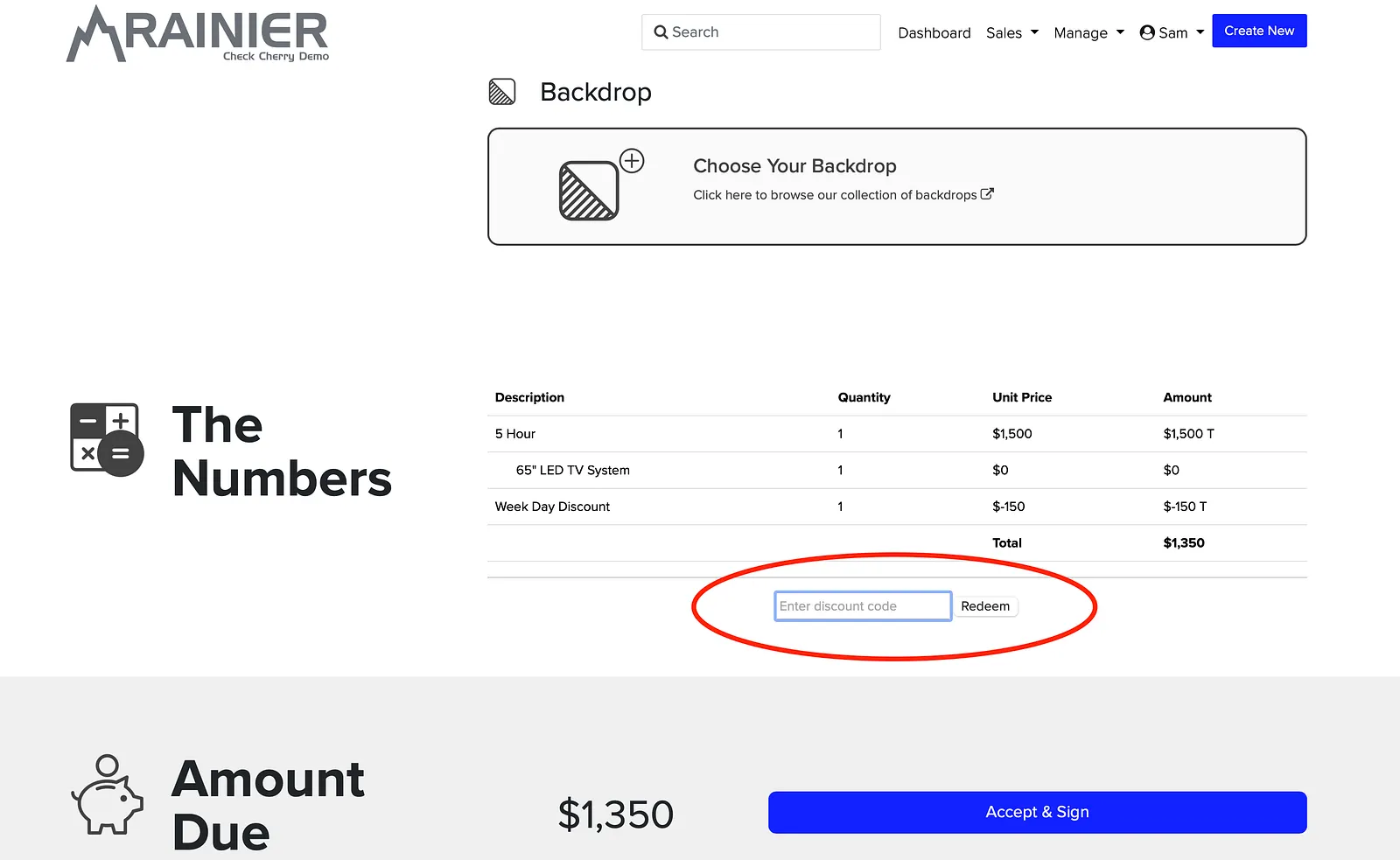Click the striped backdrop add icon
Viewport: 1400px width, 860px height.
click(589, 190)
